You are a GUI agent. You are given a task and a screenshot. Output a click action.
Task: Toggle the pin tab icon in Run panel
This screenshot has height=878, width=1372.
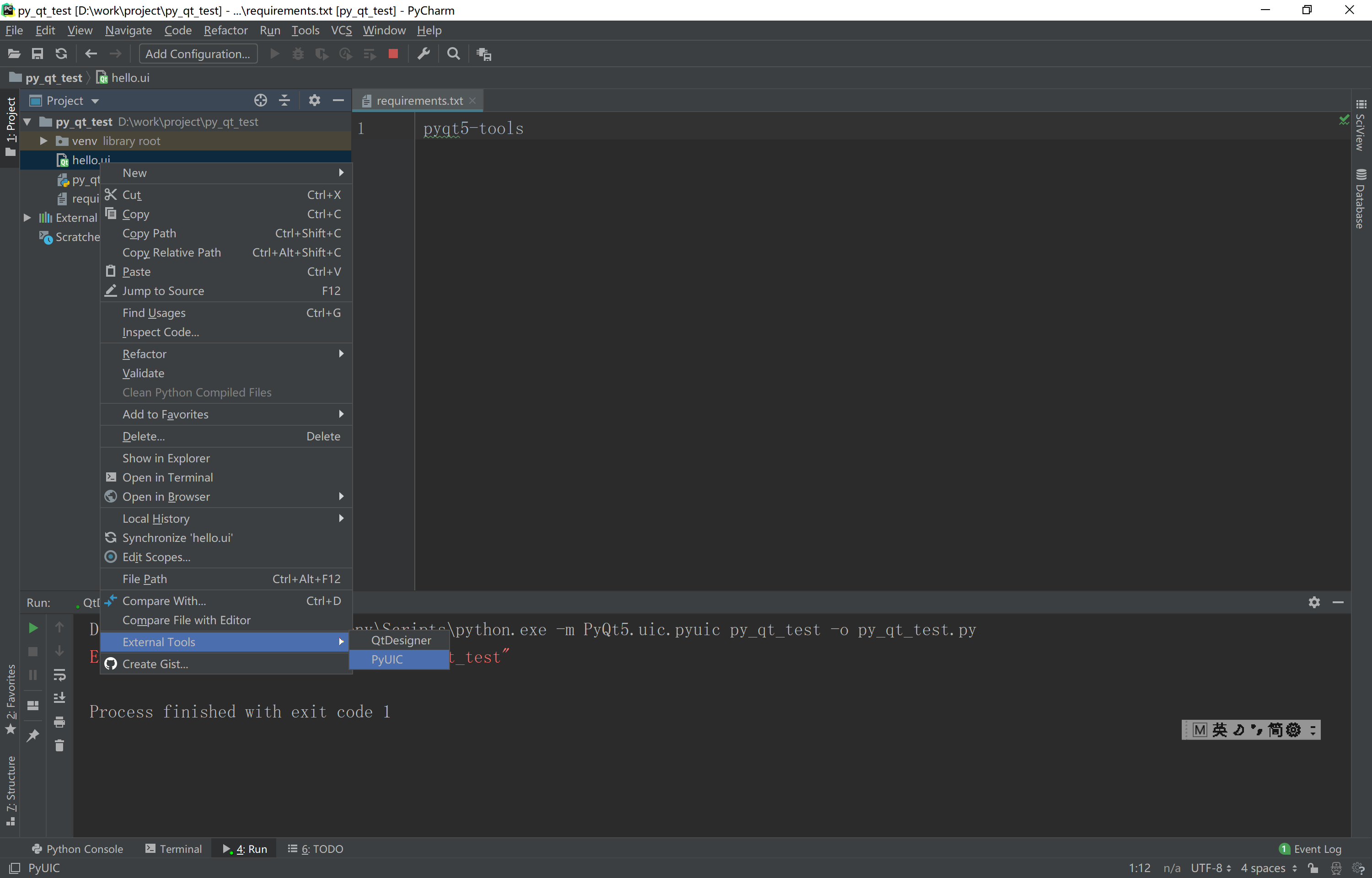(x=33, y=735)
